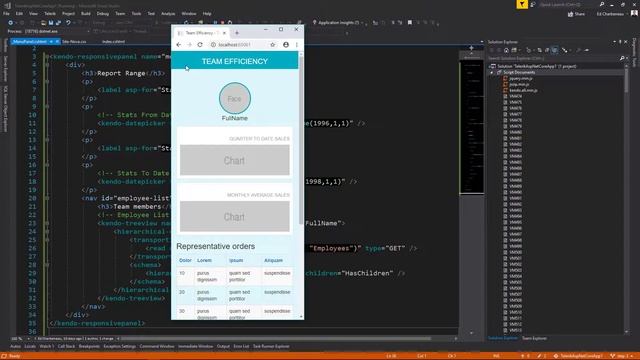Close the Team Efficiency browser tab

pyautogui.click(x=224, y=33)
